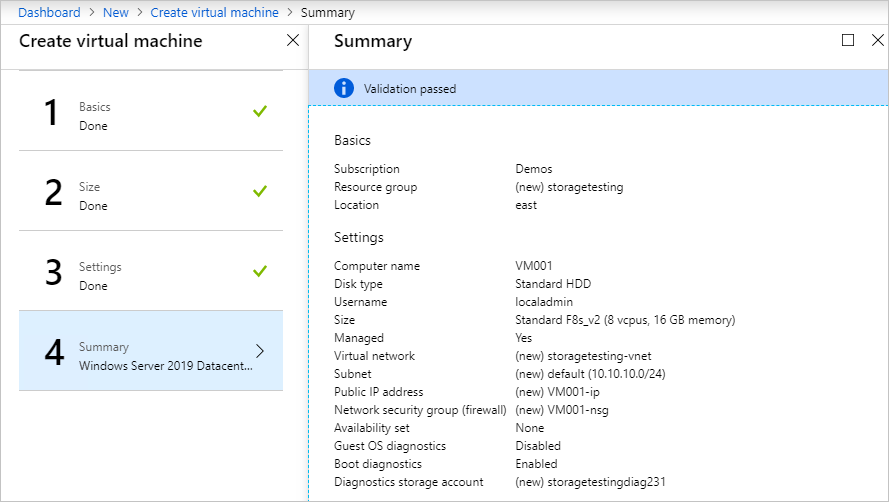The height and width of the screenshot is (502, 889).
Task: Click the green checkmark beside Size step
Action: (260, 191)
